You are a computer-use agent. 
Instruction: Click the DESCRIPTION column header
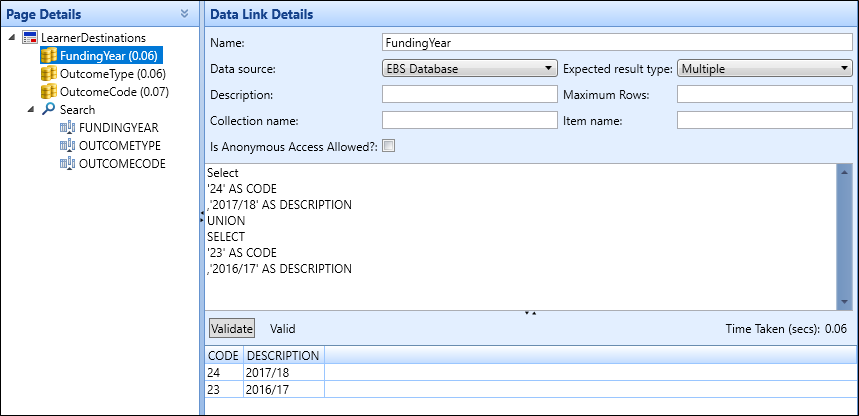point(283,355)
